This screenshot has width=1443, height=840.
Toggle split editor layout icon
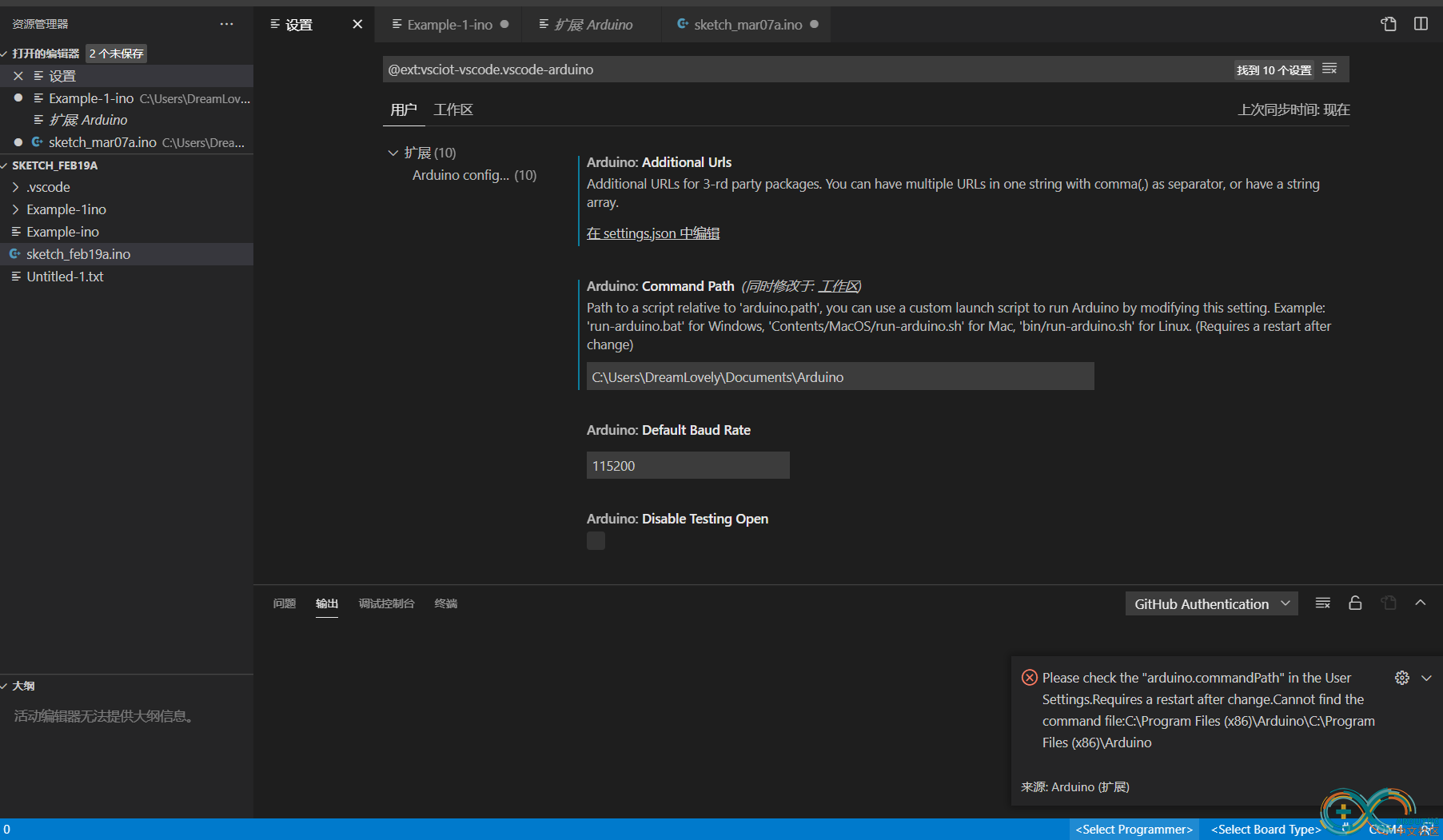pyautogui.click(x=1421, y=24)
